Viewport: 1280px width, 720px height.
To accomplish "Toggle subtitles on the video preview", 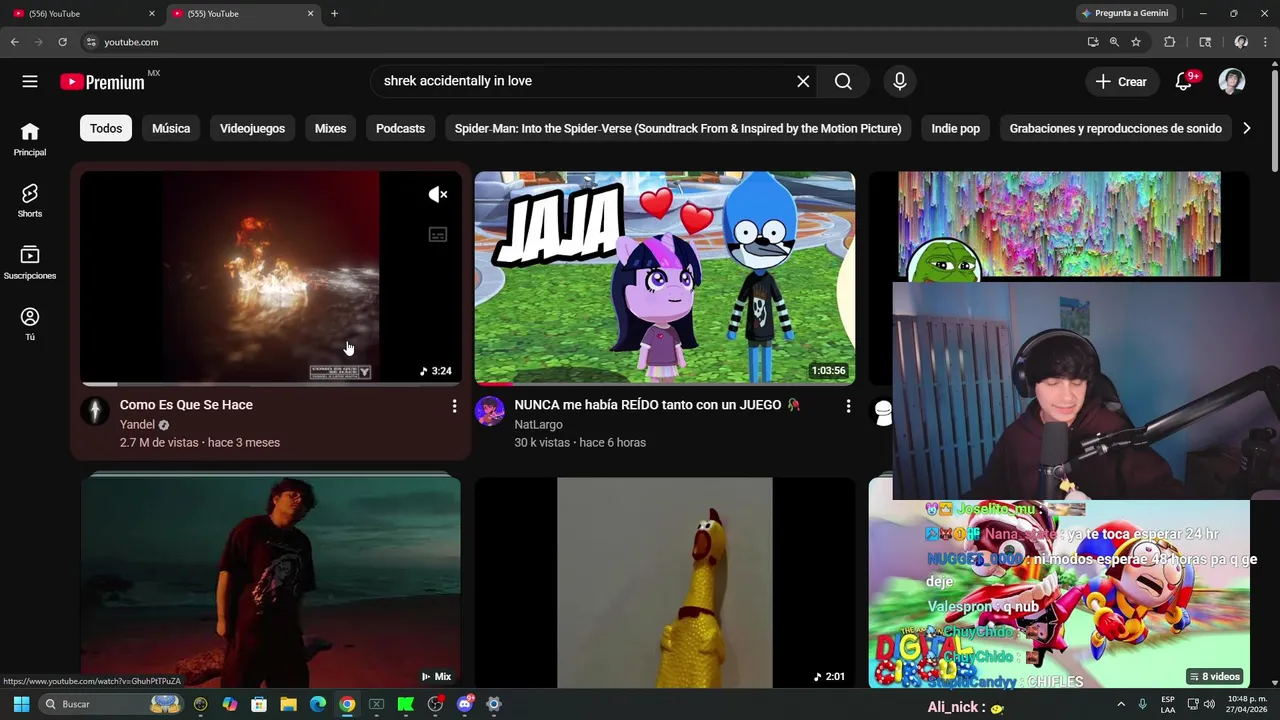I will (x=438, y=235).
